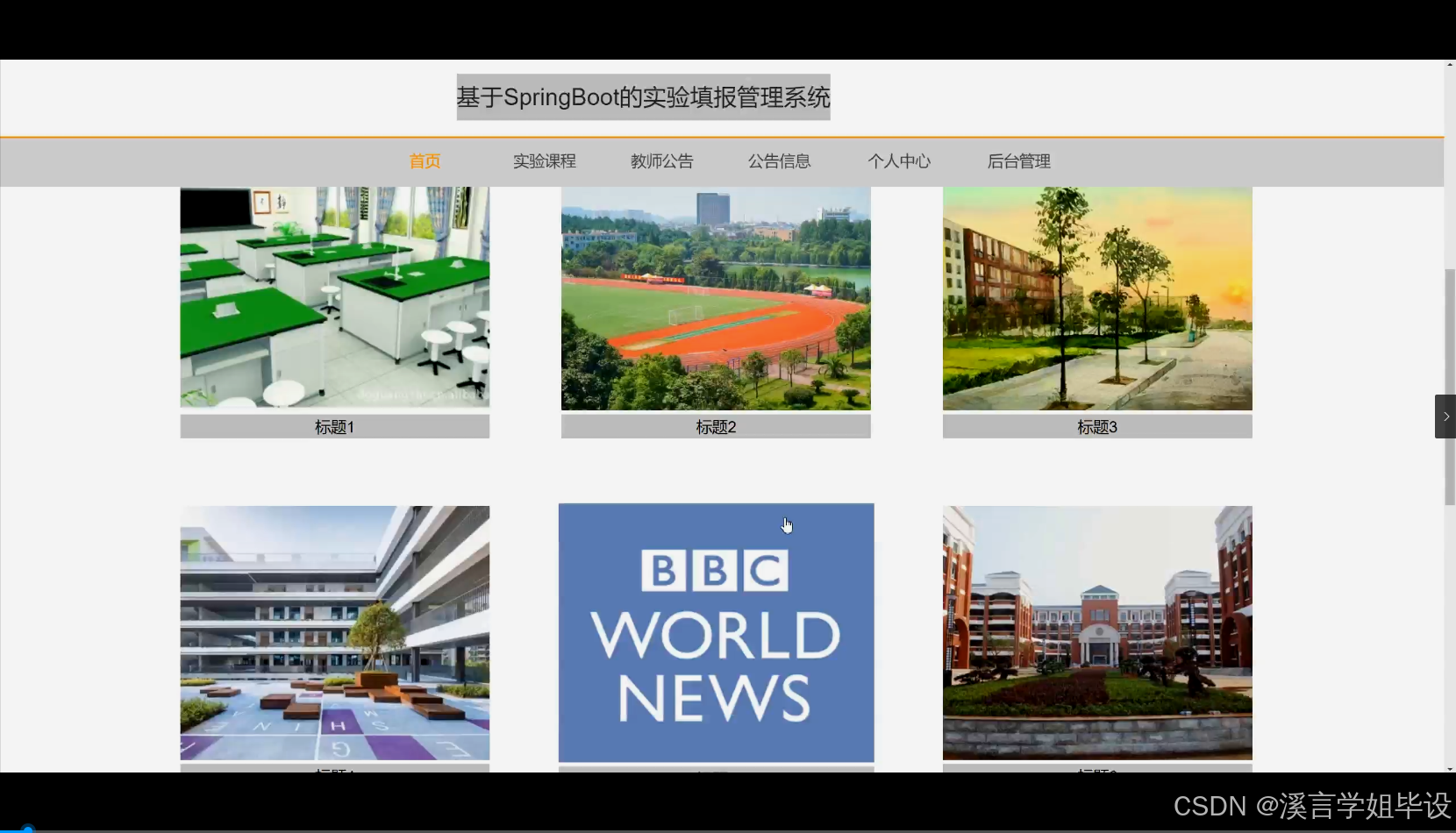Open the sunset campus road thumbnail

coord(1097,299)
